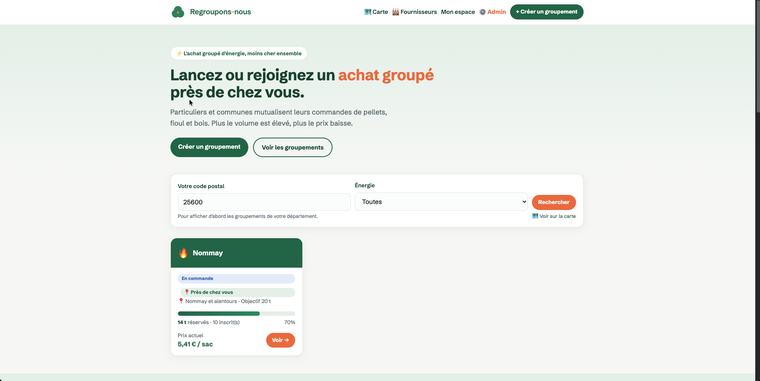Click the hero 'Créer un groupement' button

coord(209,147)
